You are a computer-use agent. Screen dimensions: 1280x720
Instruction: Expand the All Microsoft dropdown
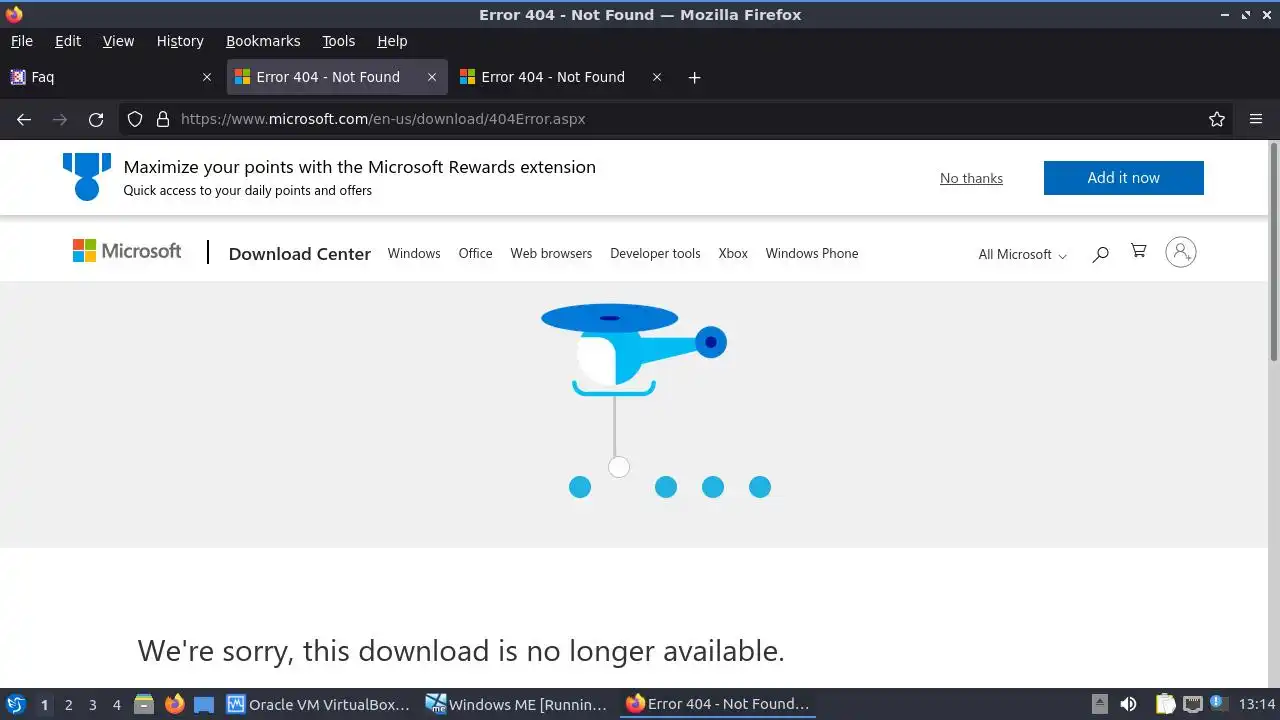click(x=1022, y=254)
